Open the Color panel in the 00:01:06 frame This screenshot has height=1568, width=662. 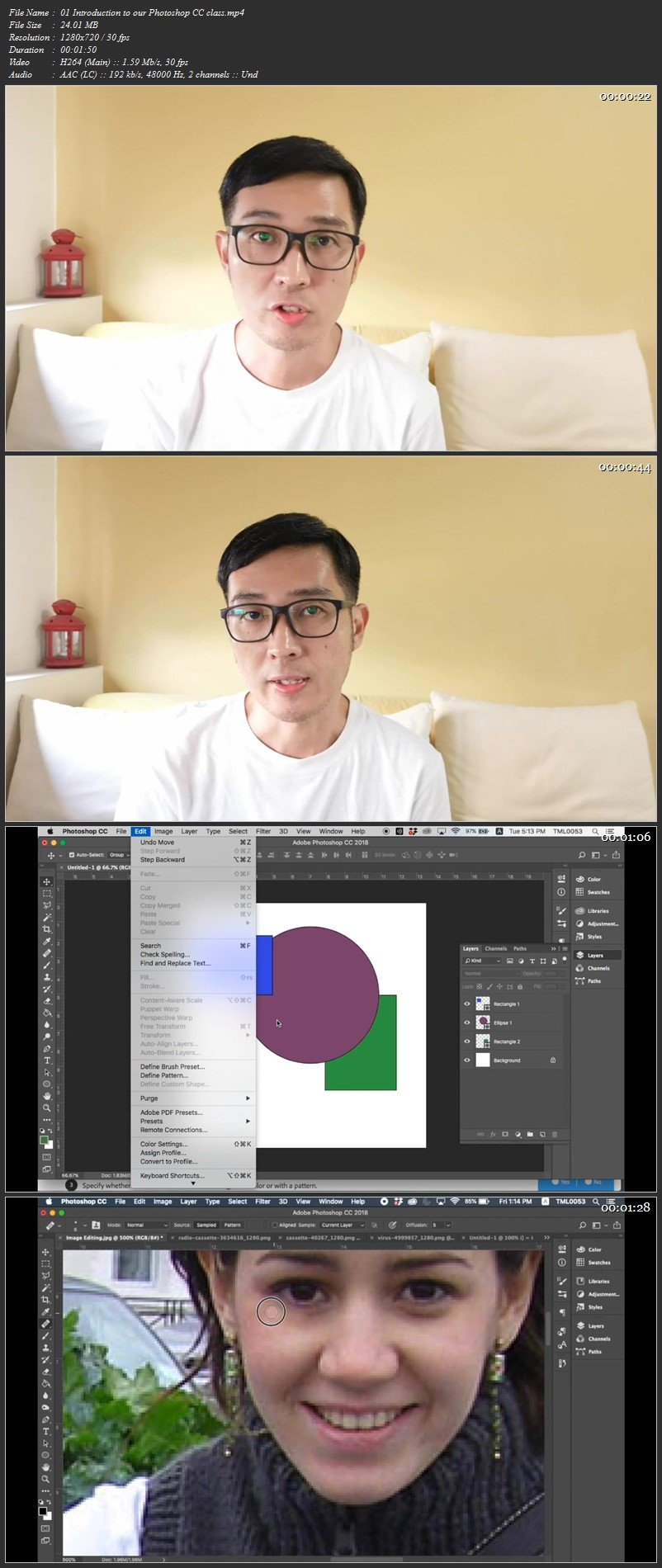589,879
